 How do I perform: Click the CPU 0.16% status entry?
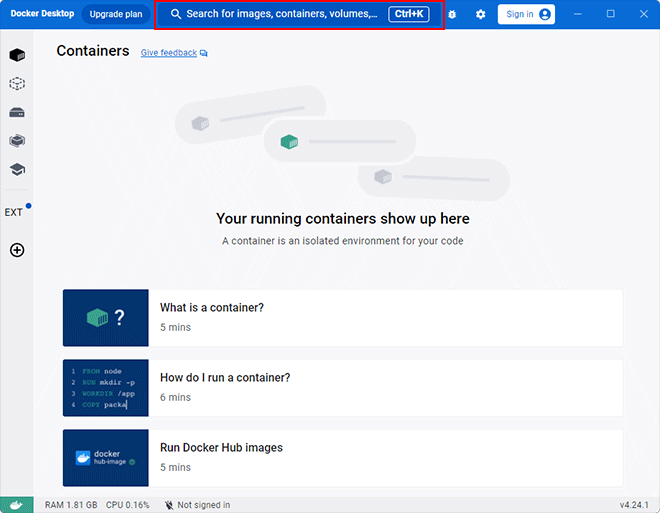click(x=128, y=505)
